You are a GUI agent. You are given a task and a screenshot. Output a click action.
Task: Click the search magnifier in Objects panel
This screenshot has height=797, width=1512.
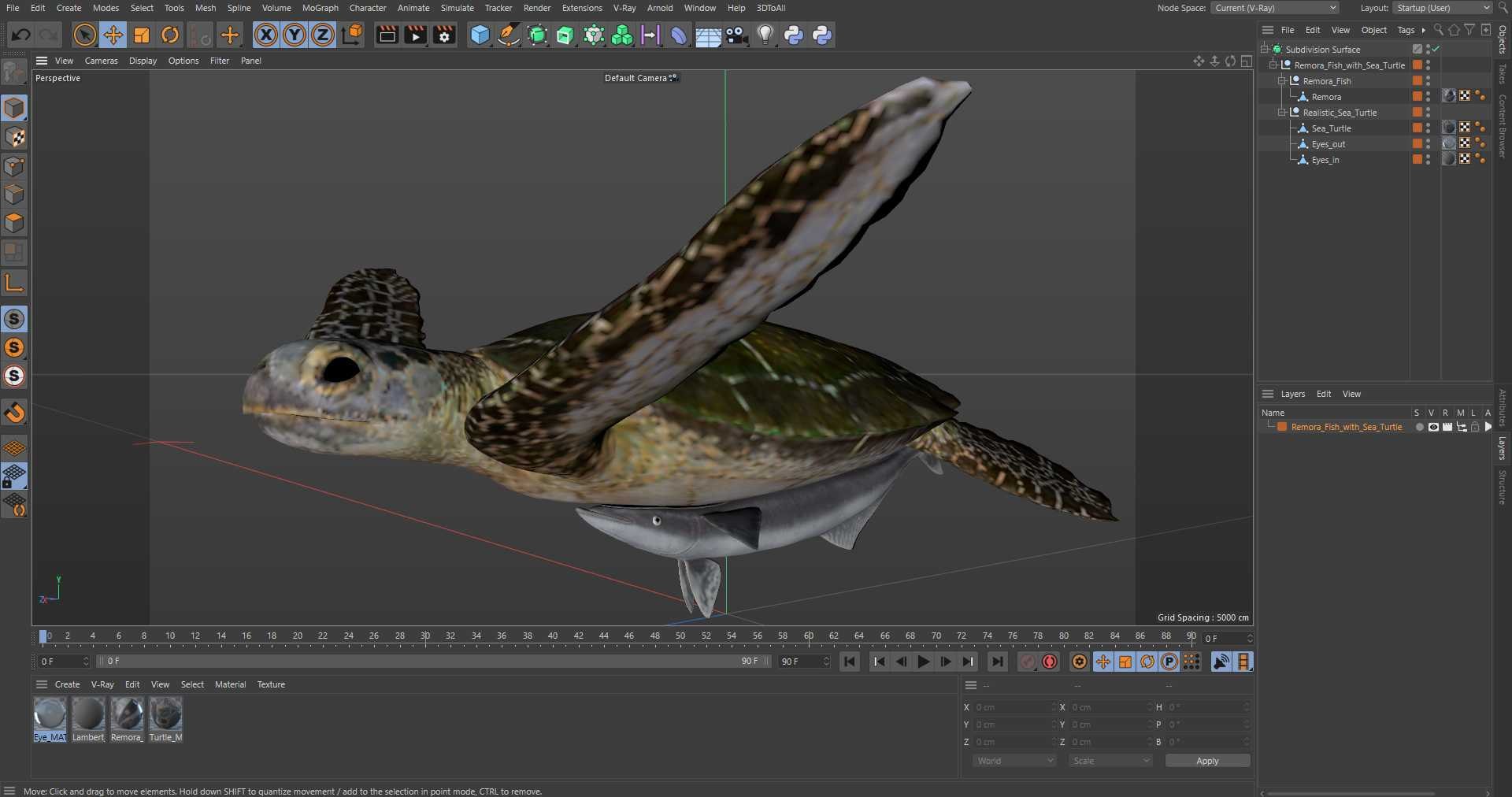(x=1439, y=30)
